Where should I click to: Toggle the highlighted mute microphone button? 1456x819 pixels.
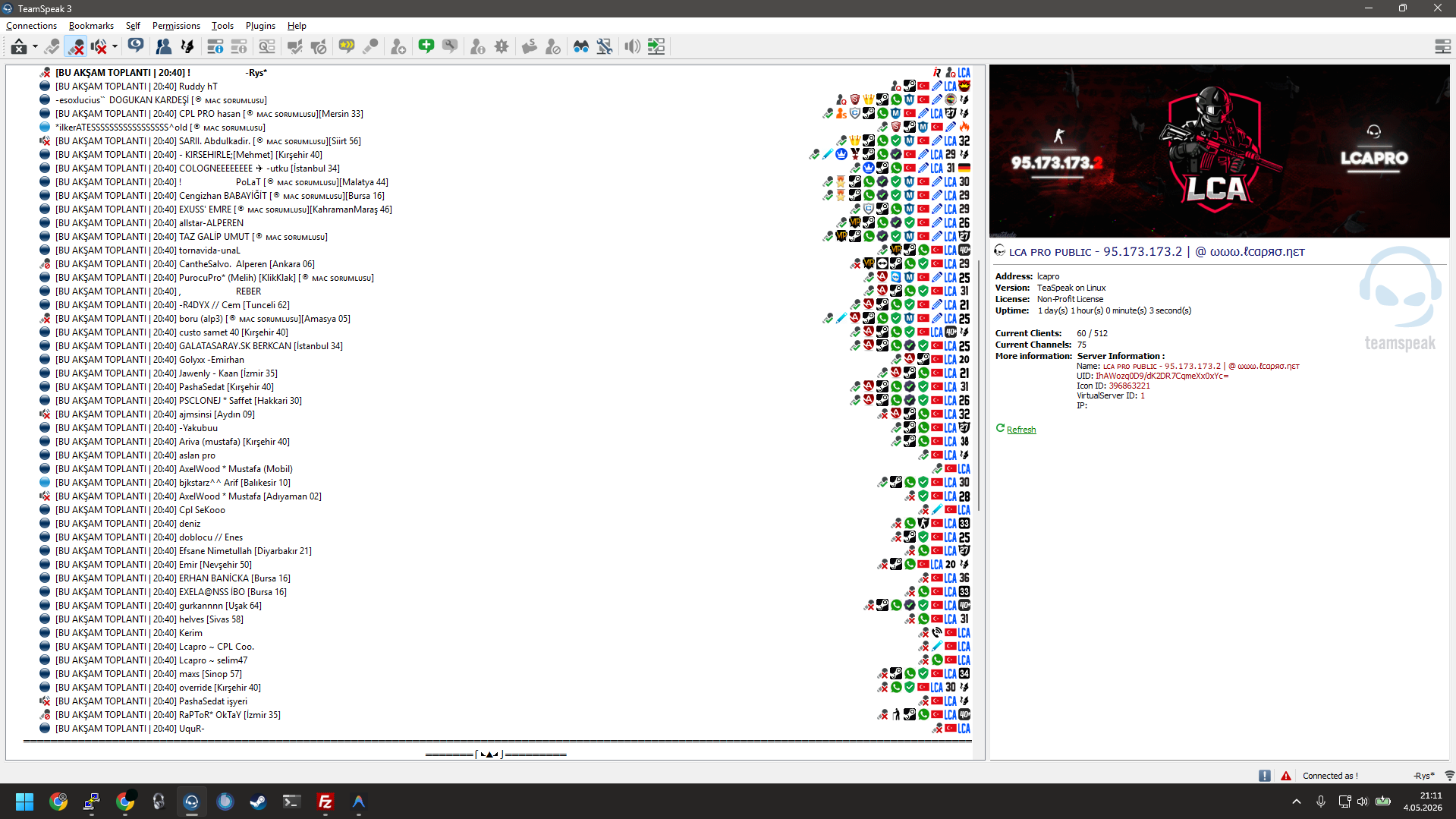click(75, 46)
